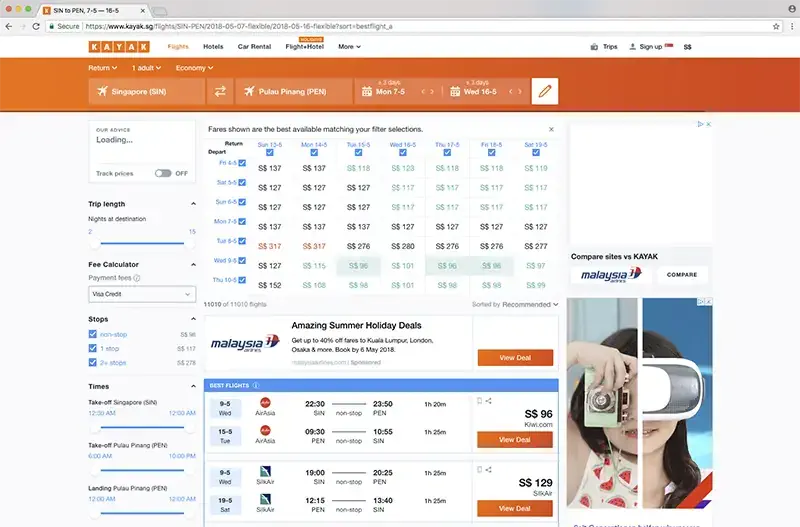Close the top right advertisement
Image resolution: width=800 pixels, height=527 pixels.
[x=708, y=124]
